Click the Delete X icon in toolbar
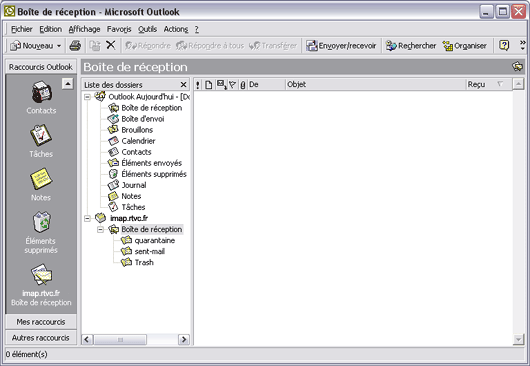530x366 pixels. [x=111, y=45]
